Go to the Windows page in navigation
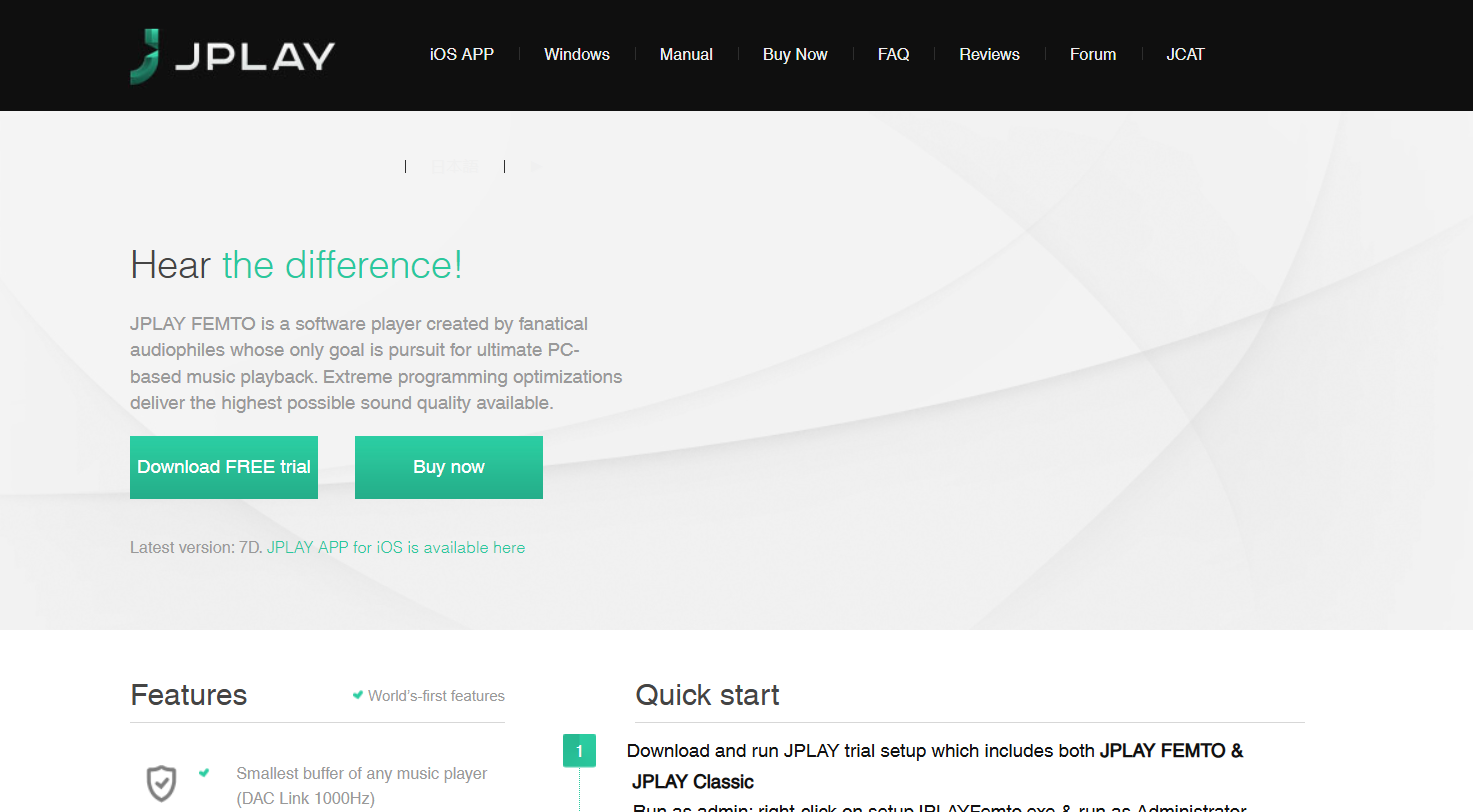The width and height of the screenshot is (1473, 812). tap(576, 54)
